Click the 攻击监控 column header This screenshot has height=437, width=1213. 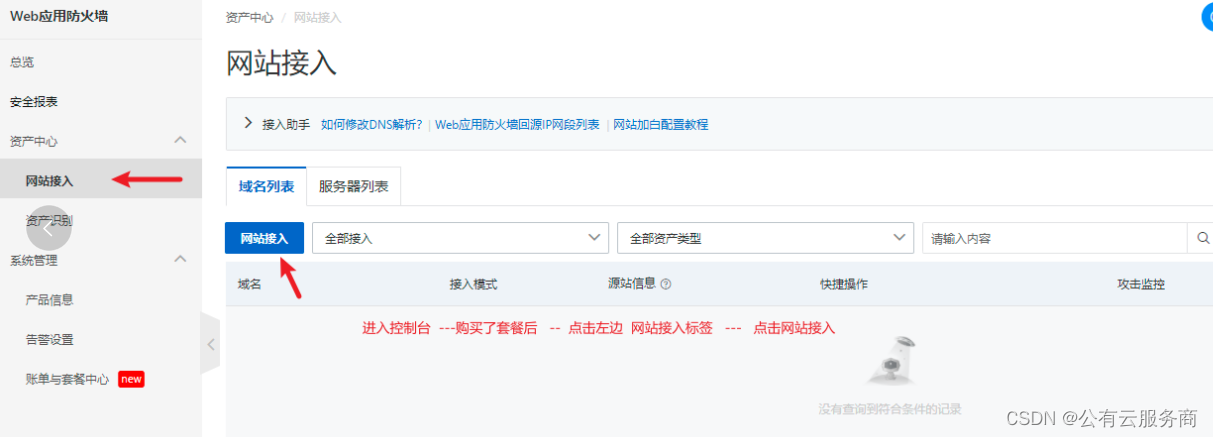click(x=1141, y=284)
